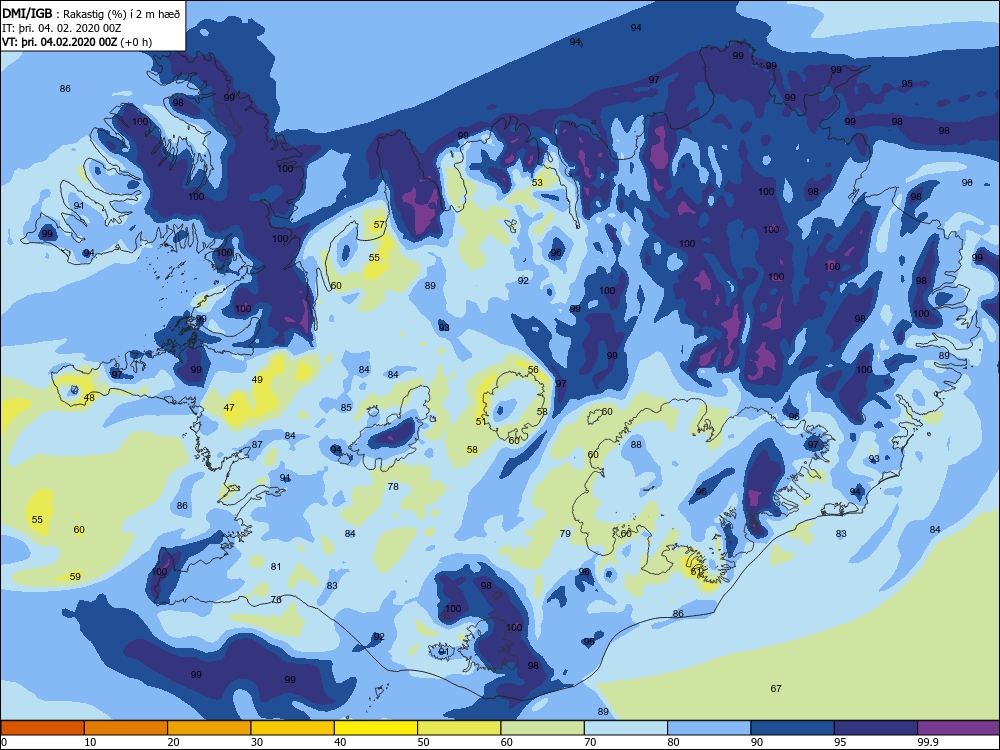
Task: Click the legend tick label 99.9
Action: (928, 742)
